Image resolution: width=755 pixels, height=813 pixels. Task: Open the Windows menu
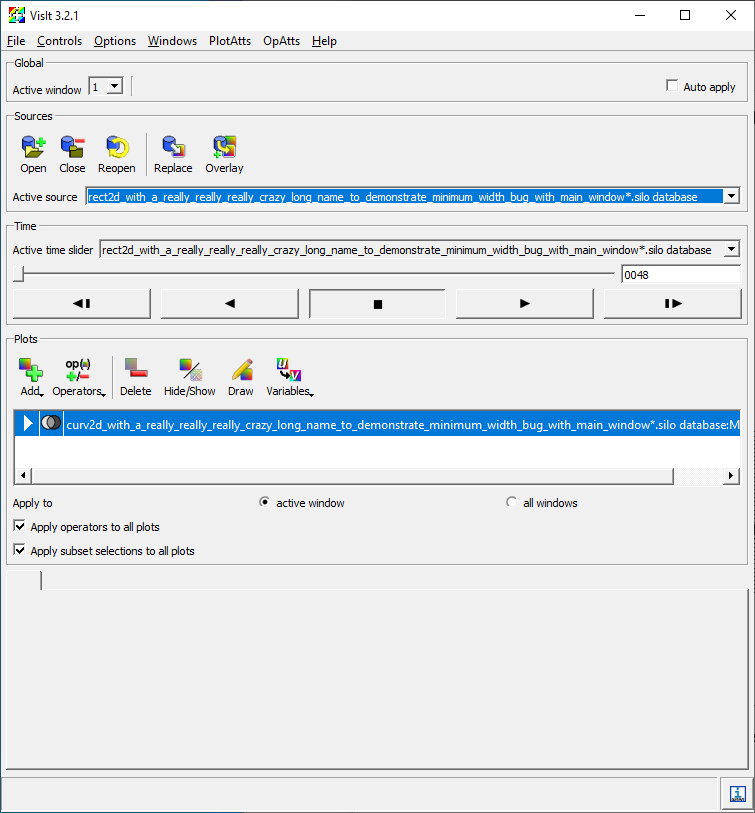point(172,41)
